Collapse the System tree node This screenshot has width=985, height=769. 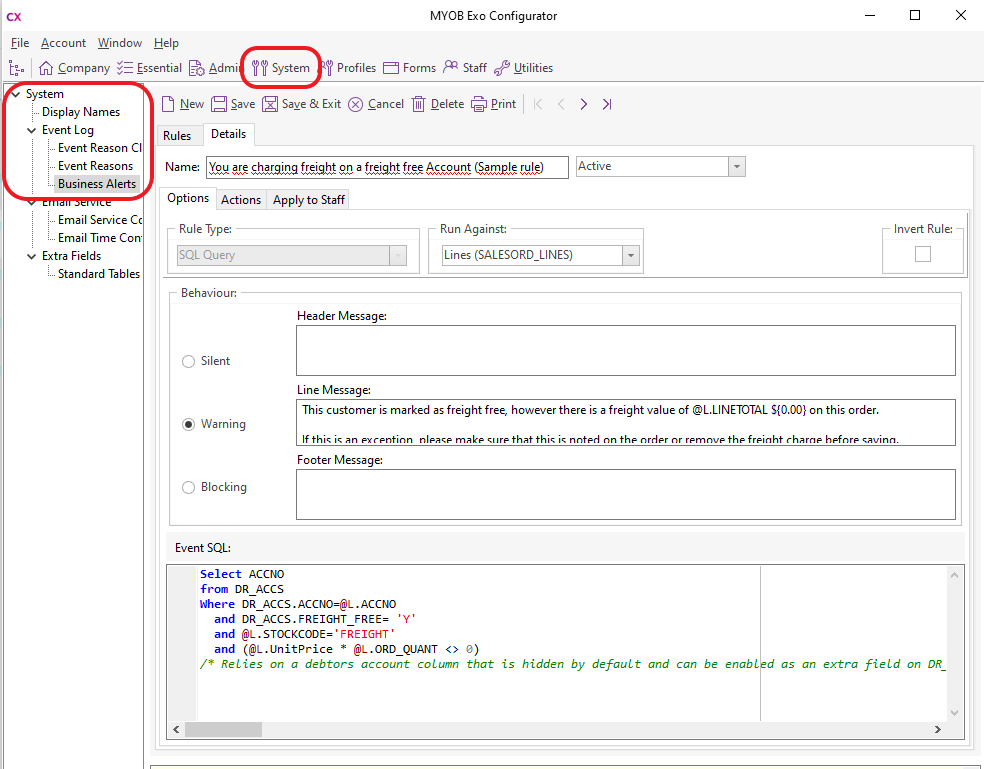click(16, 94)
